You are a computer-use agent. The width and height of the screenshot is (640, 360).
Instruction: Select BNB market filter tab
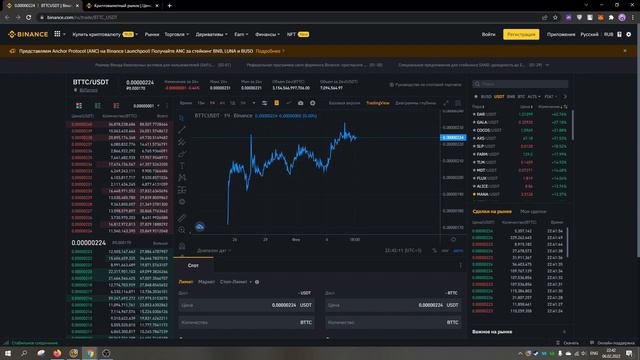[511, 97]
